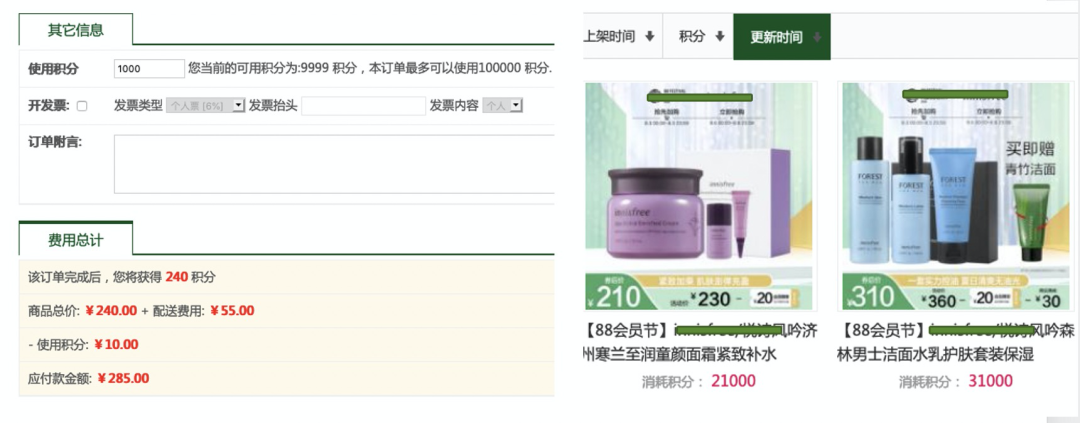Select the 费用总计 tab
Image resolution: width=1080 pixels, height=423 pixels.
click(76, 240)
